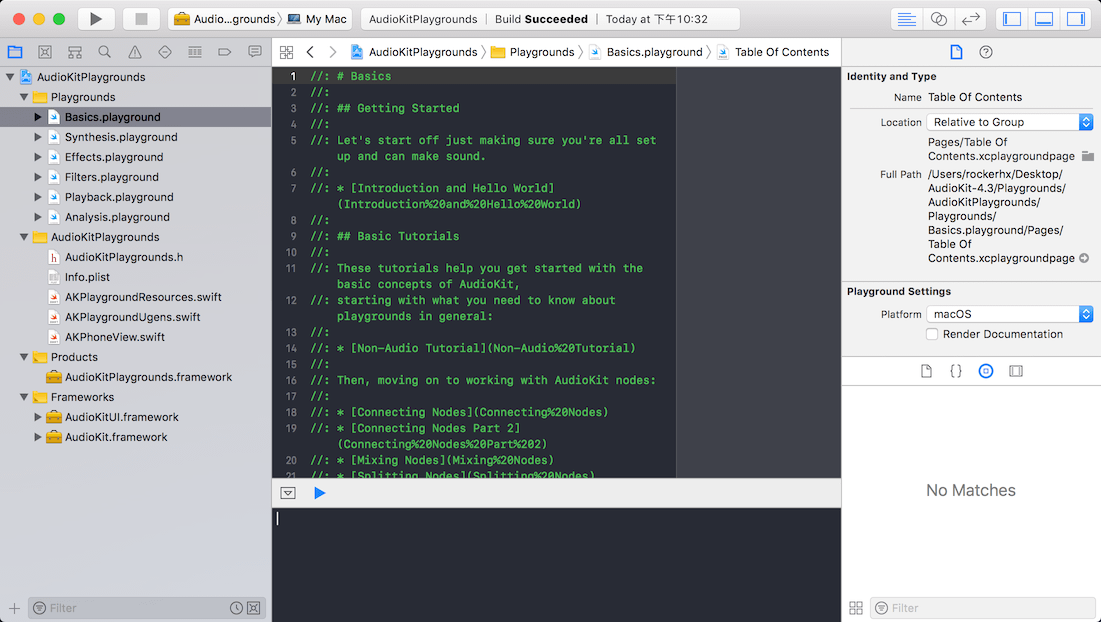The image size is (1101, 622).
Task: Show the Quick Help inspector
Action: click(x=986, y=52)
